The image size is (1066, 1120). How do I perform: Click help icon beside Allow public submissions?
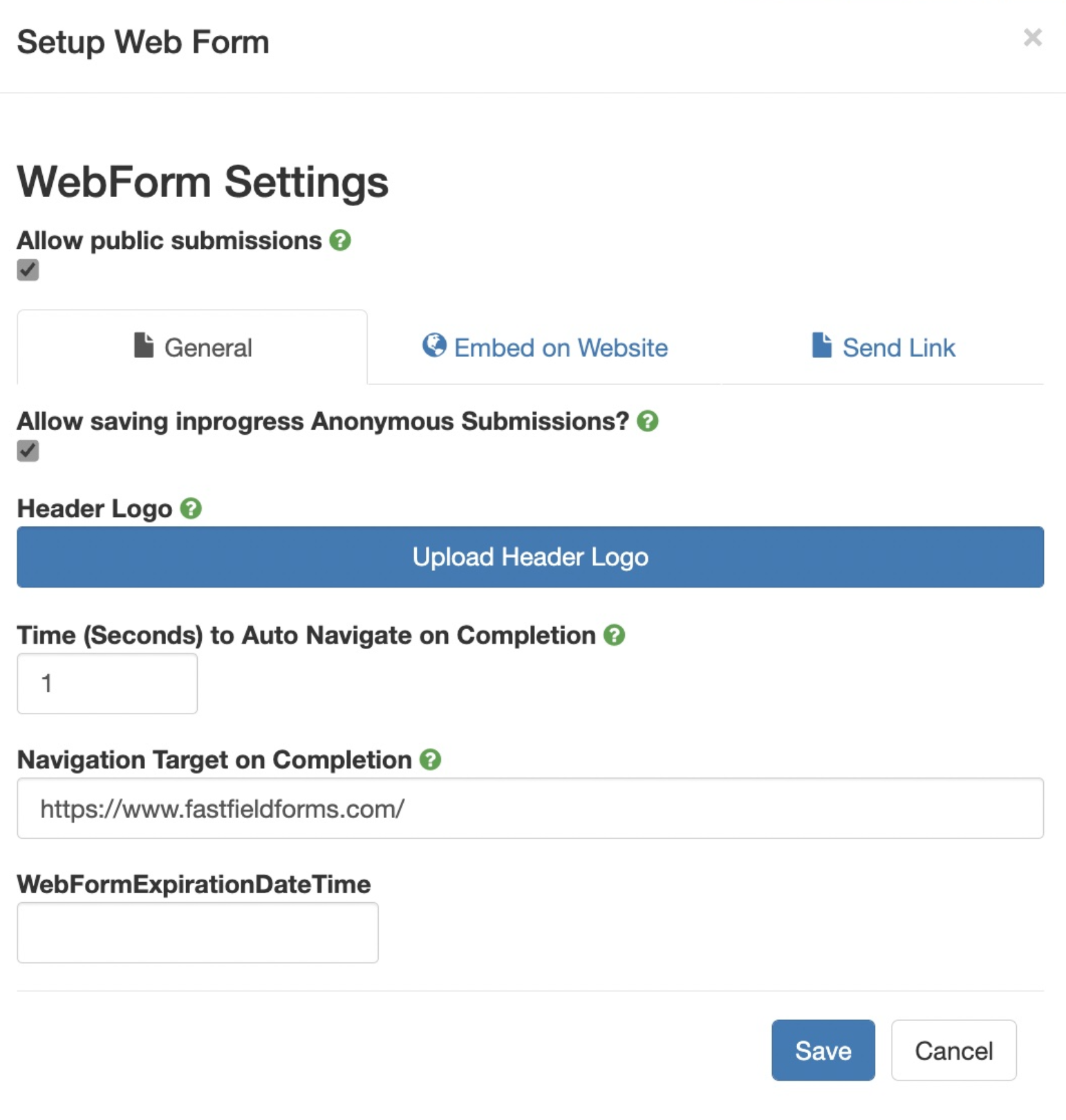340,241
